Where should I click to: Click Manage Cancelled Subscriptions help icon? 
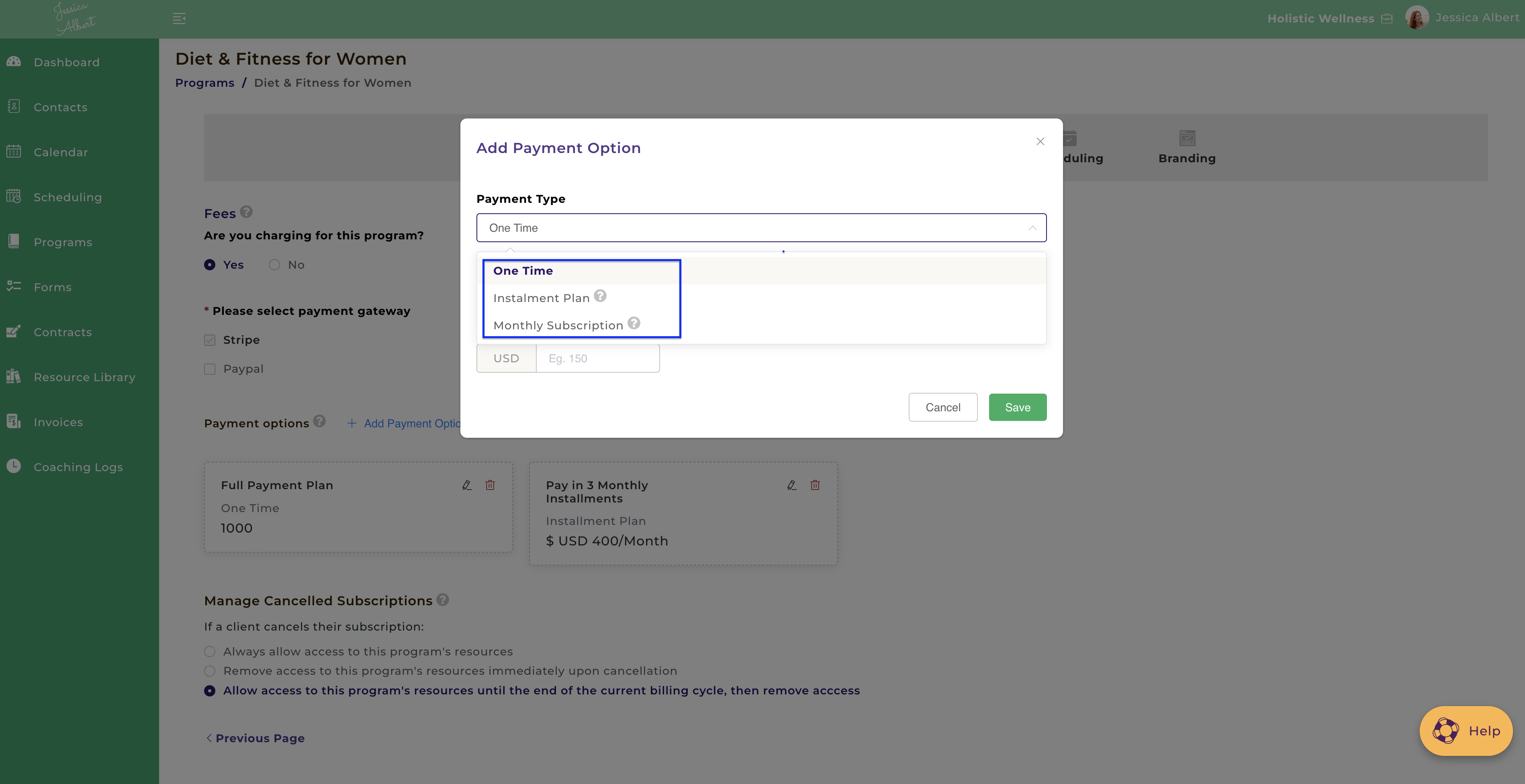pos(443,599)
